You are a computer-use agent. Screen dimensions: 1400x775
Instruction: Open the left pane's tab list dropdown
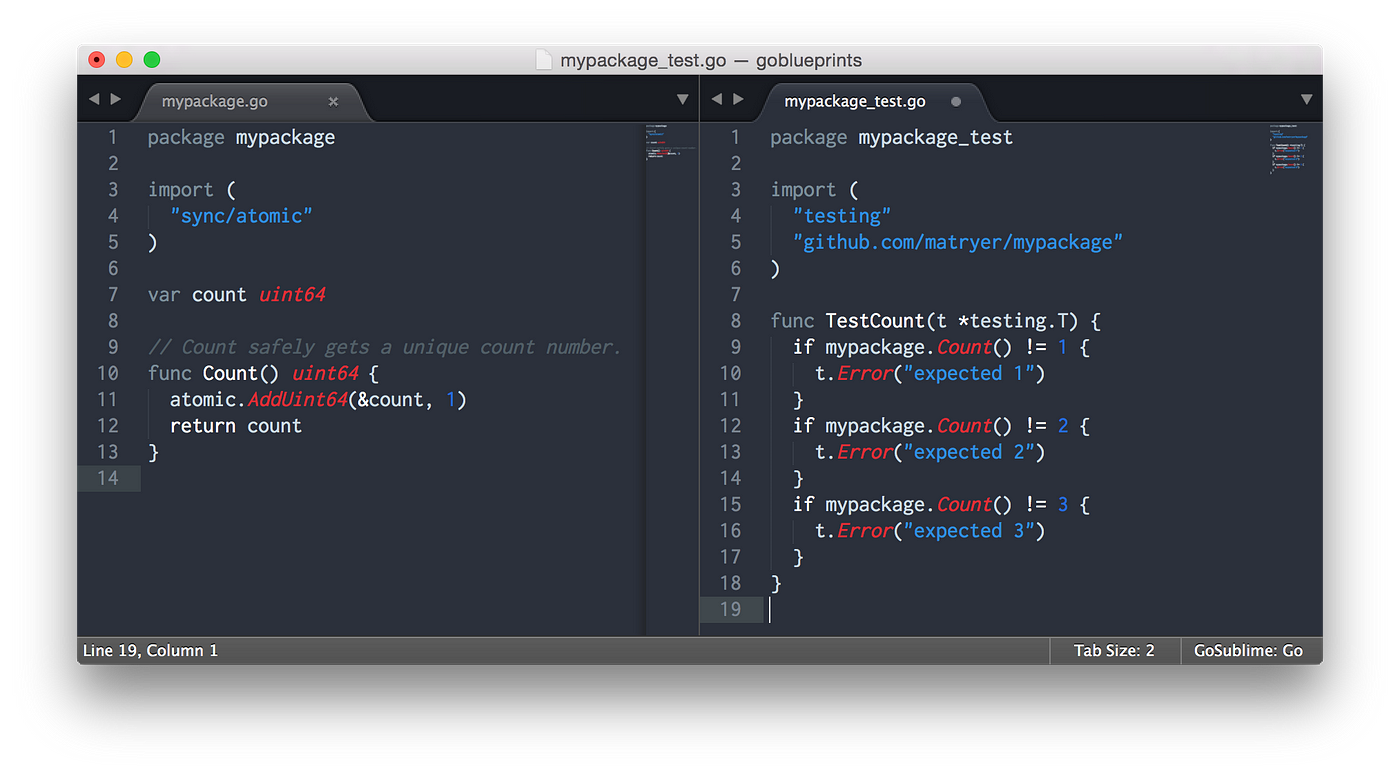point(683,99)
